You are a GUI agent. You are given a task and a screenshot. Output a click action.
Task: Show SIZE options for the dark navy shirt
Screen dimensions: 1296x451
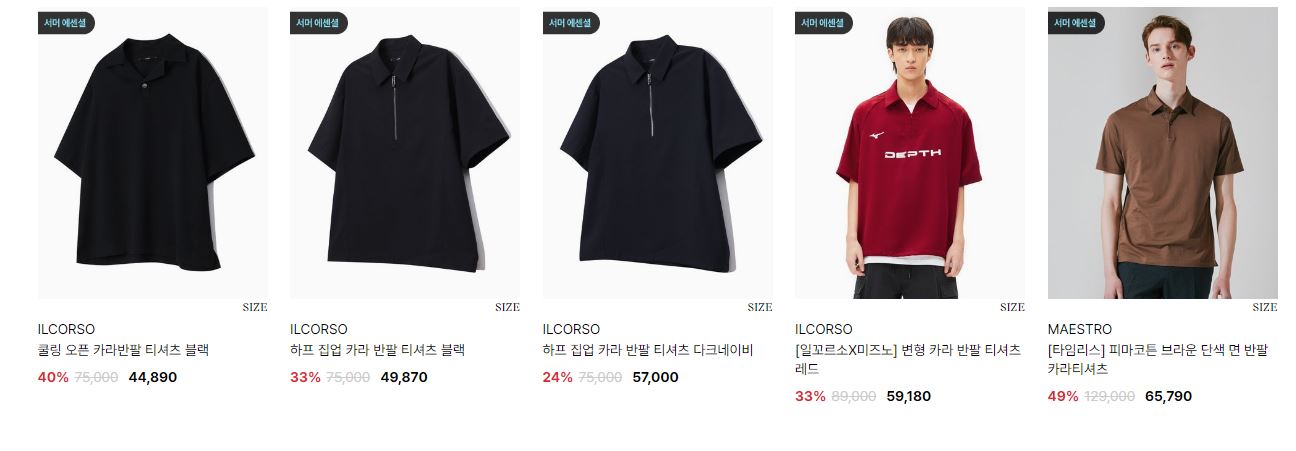pos(760,308)
